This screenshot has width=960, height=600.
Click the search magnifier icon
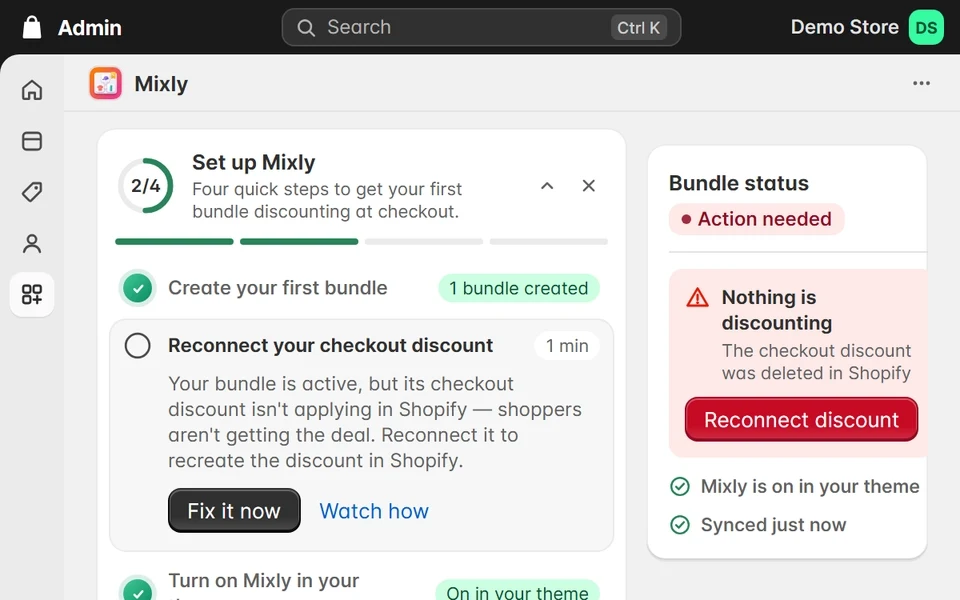click(306, 28)
